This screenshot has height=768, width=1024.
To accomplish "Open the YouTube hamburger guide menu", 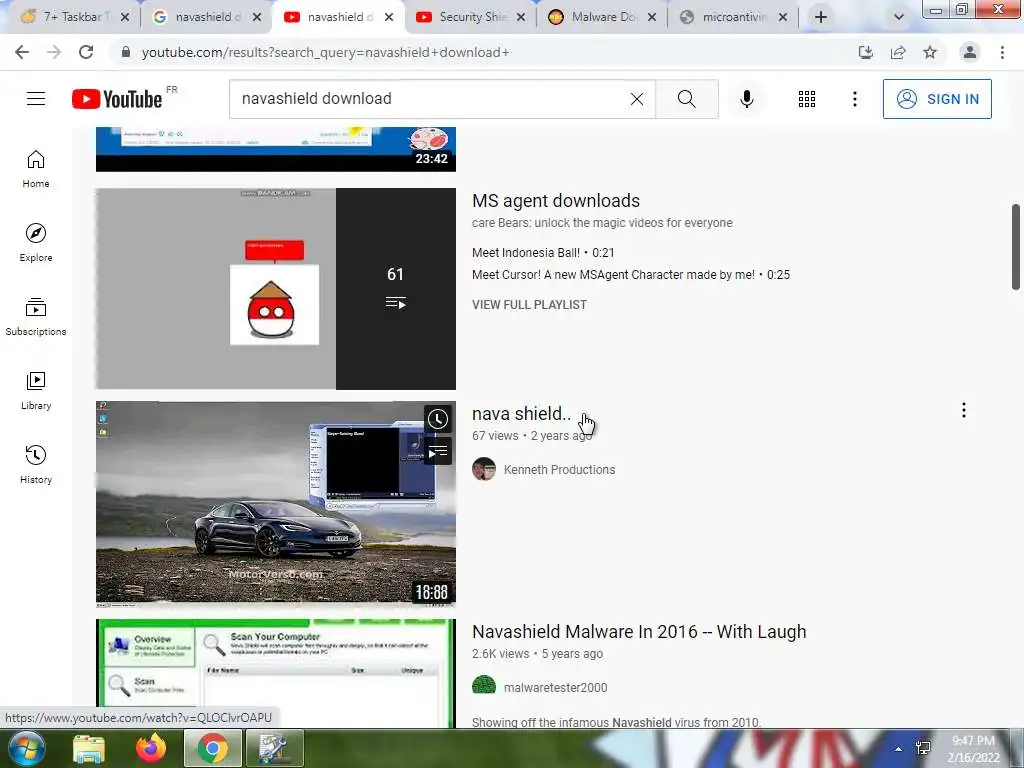I will click(x=36, y=99).
